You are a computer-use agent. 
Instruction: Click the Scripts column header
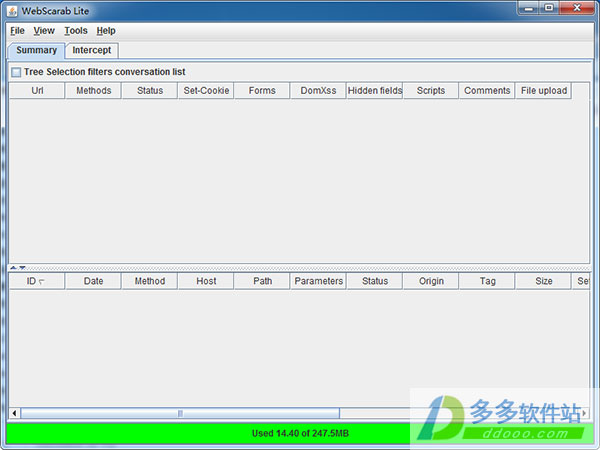click(431, 91)
